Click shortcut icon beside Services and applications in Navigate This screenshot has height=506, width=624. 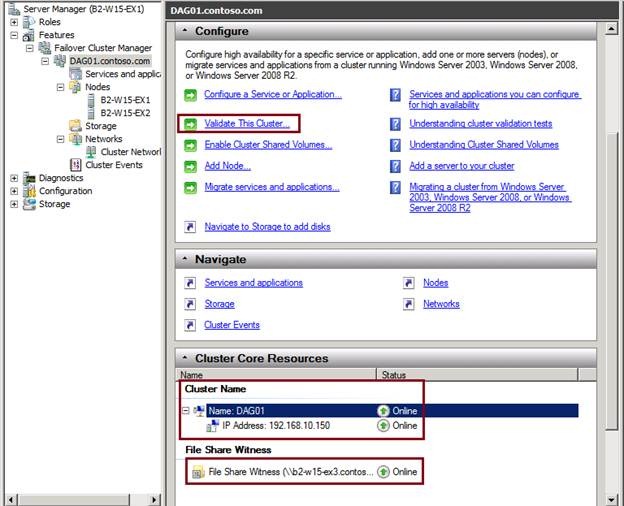(x=190, y=283)
